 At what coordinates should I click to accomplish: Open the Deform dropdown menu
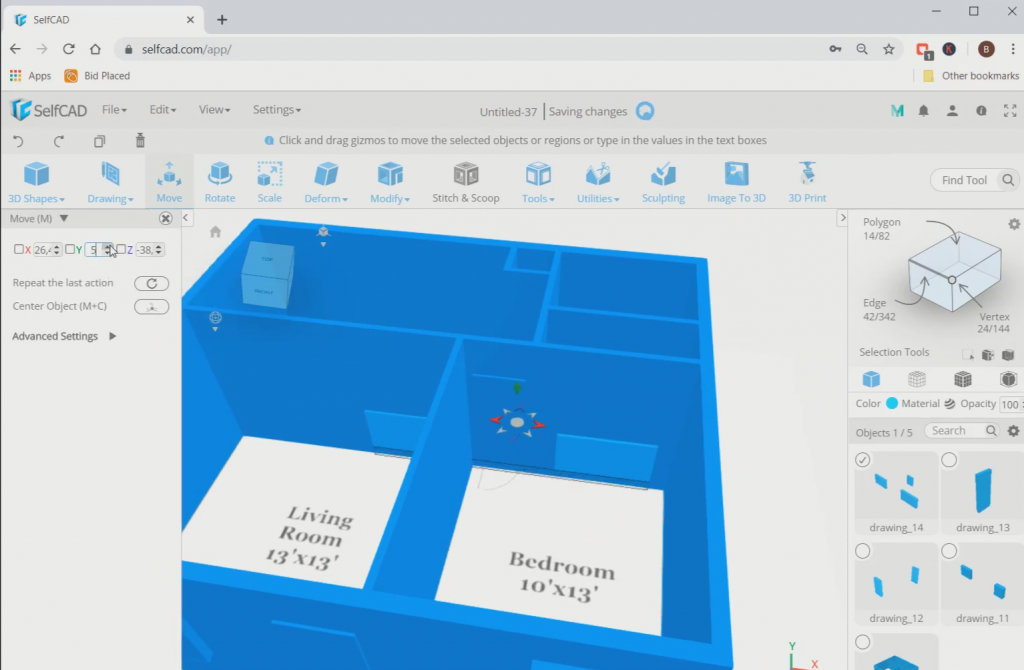coord(325,197)
